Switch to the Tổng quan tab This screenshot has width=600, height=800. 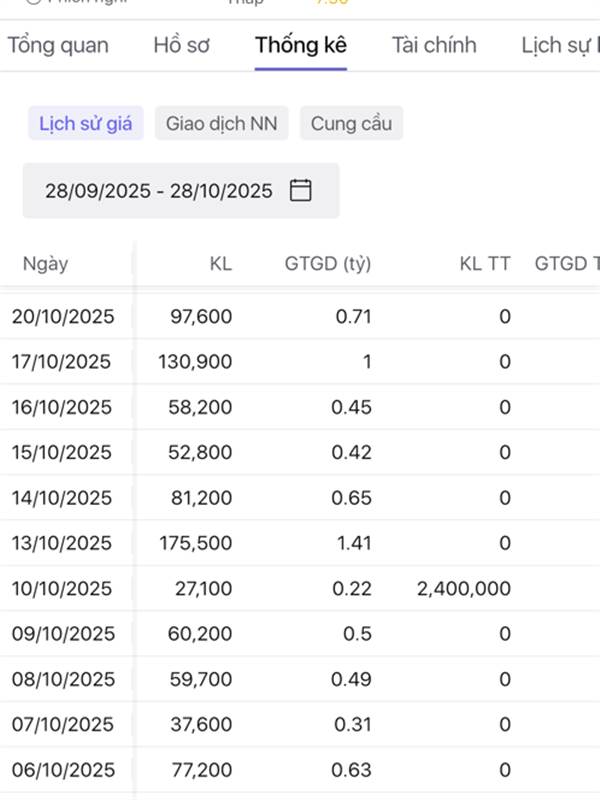pos(58,45)
